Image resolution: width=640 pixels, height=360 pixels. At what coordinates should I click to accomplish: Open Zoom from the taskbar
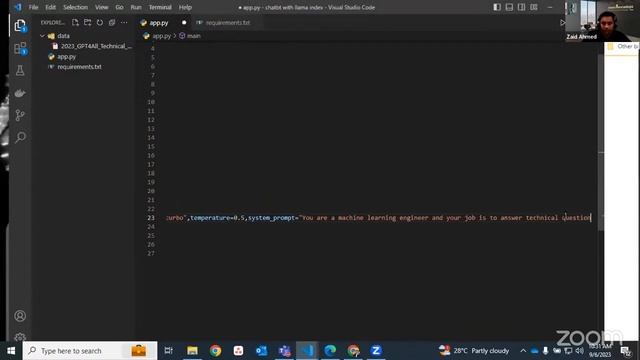click(376, 351)
